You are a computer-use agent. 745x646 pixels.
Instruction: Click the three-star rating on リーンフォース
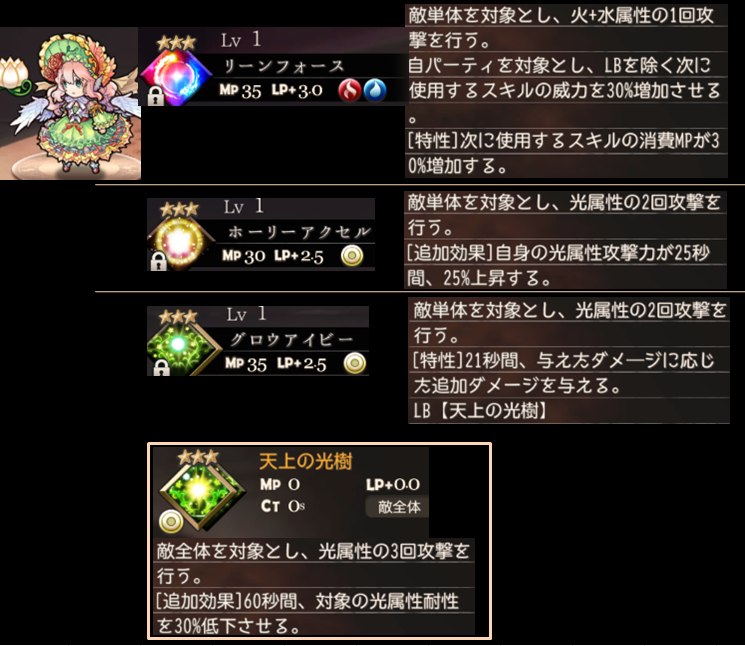pyautogui.click(x=176, y=43)
